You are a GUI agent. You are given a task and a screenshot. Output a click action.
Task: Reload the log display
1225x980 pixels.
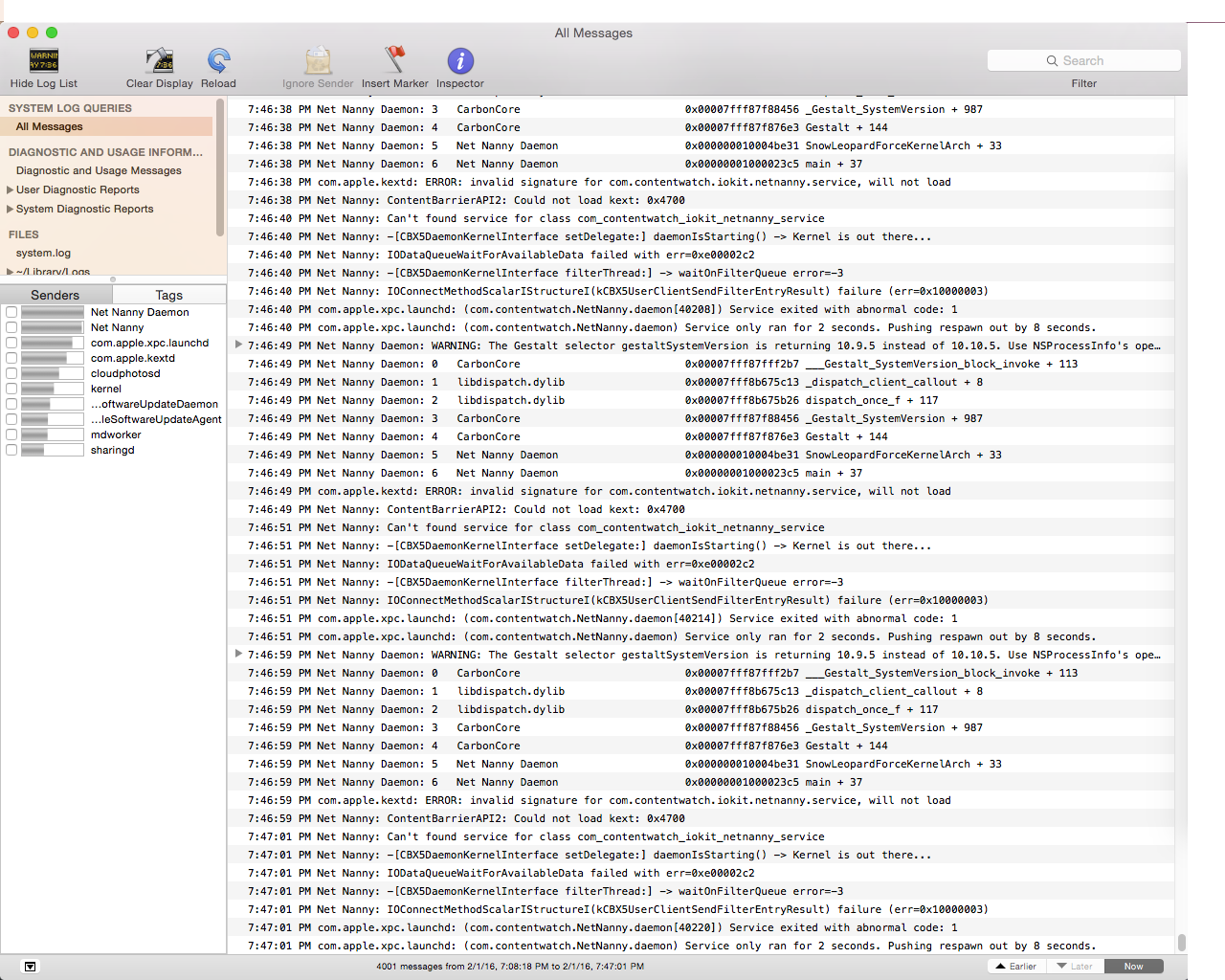point(218,60)
